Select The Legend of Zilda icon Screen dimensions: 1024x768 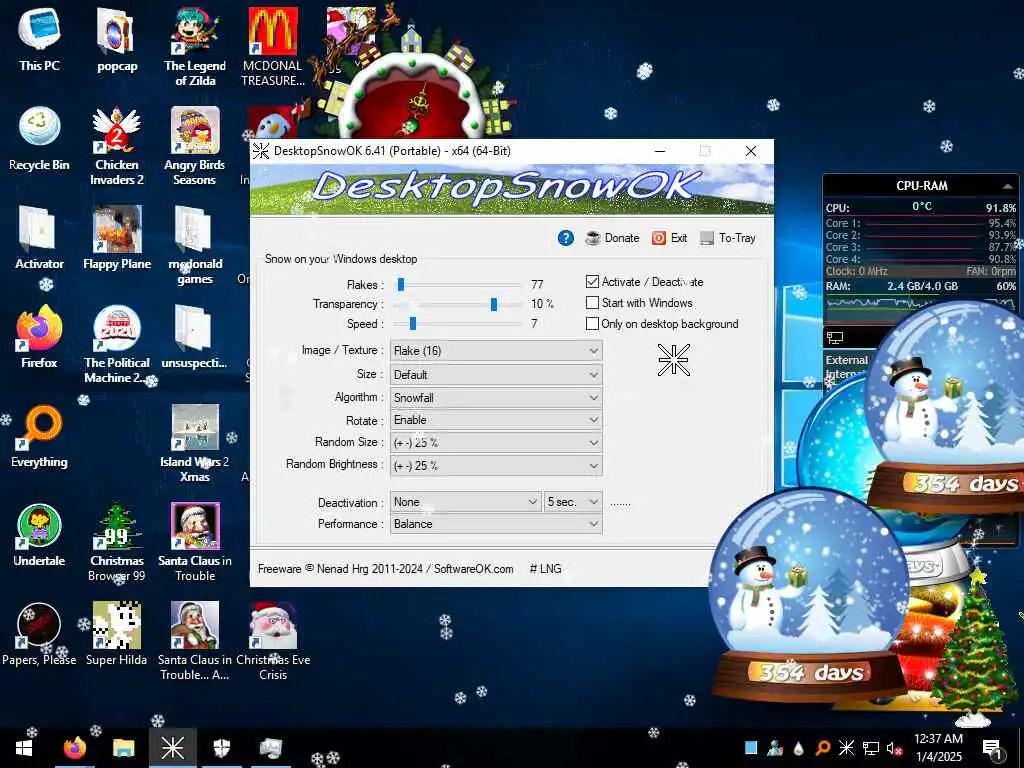coord(195,47)
